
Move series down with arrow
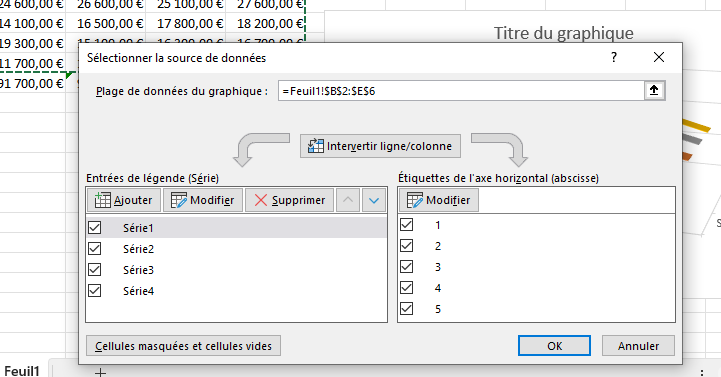[x=374, y=200]
